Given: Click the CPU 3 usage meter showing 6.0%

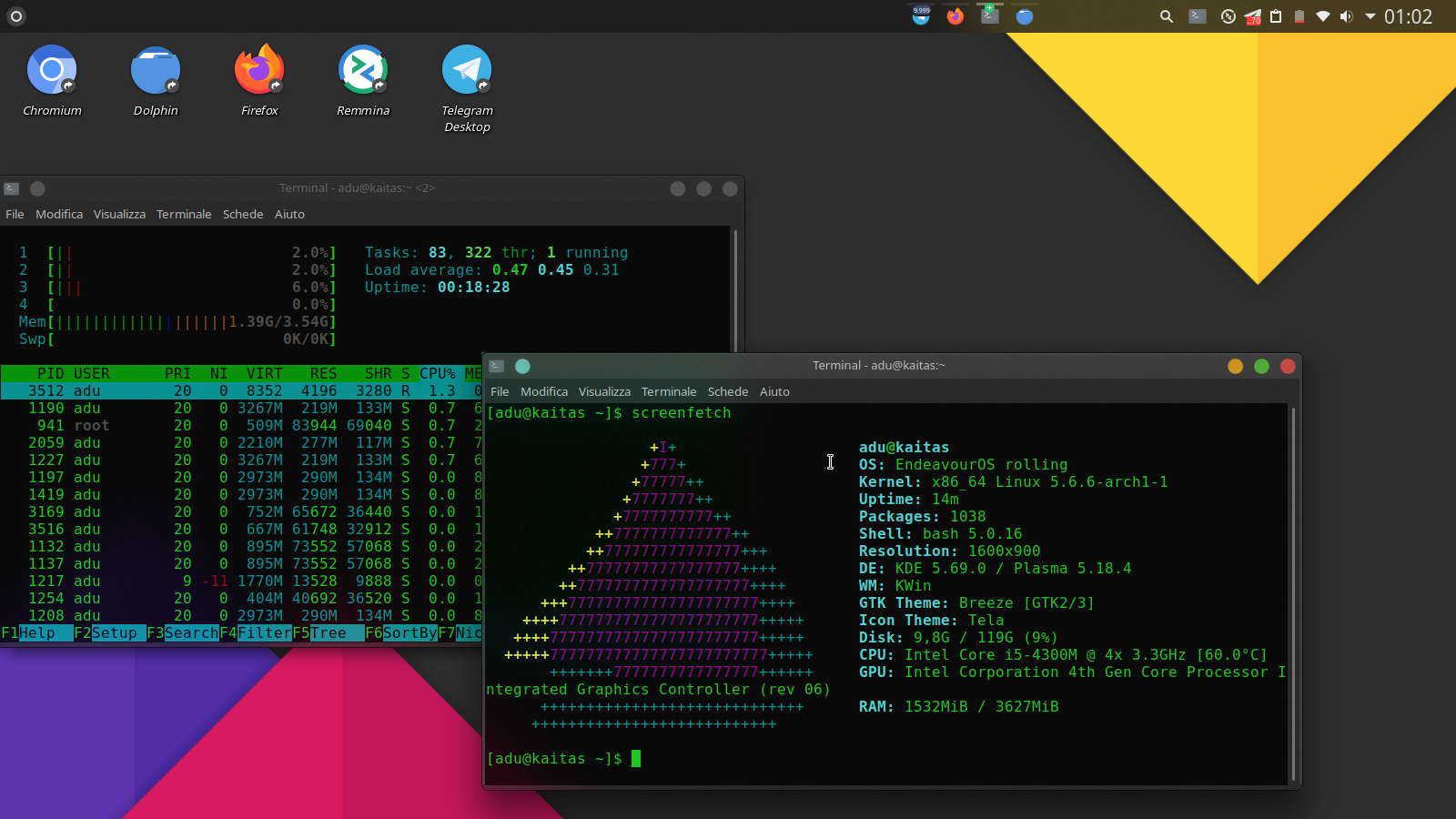Looking at the screenshot, I should pos(177,287).
